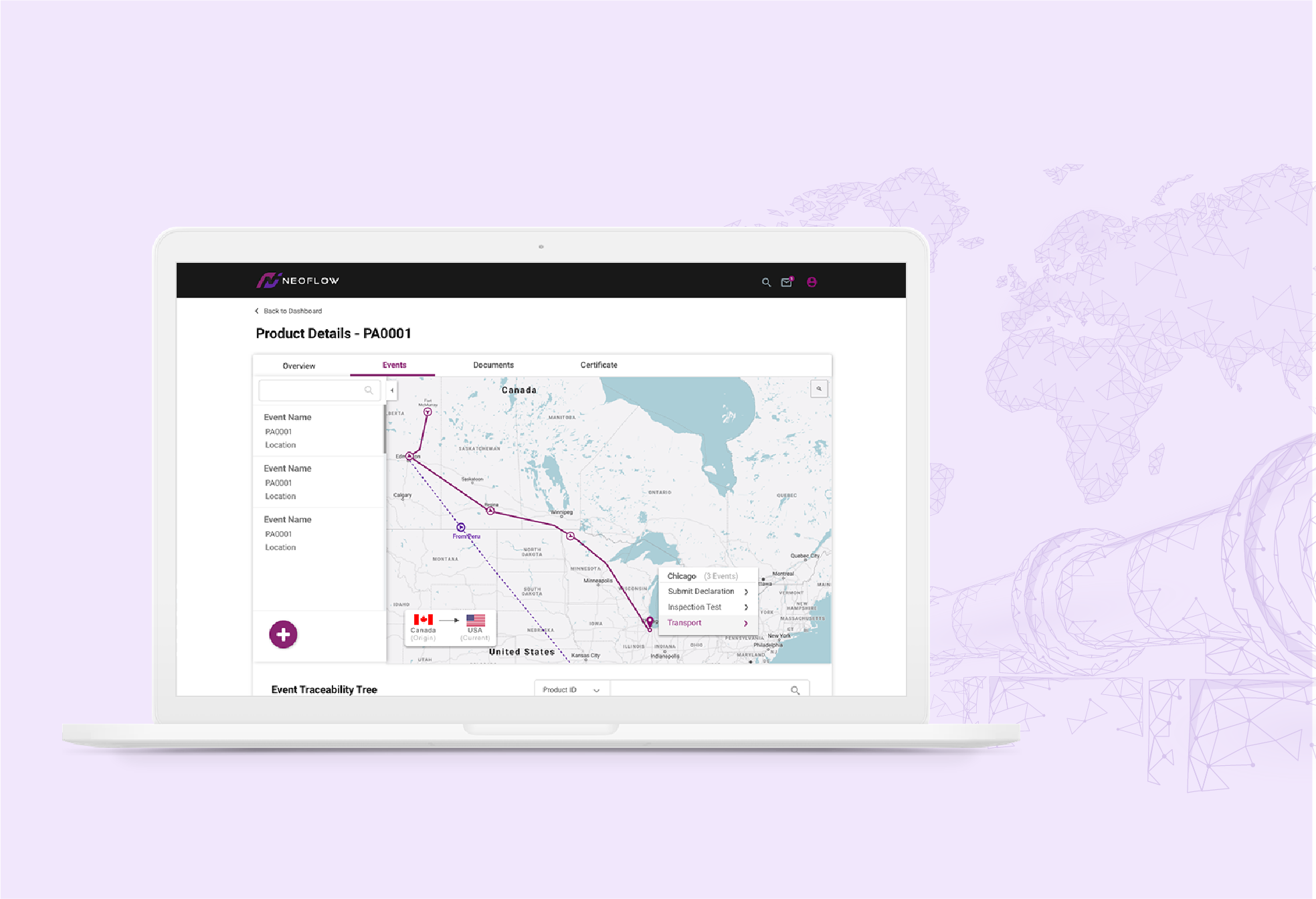Switch to the Overview tab
This screenshot has height=899, width=1316.
tap(298, 366)
